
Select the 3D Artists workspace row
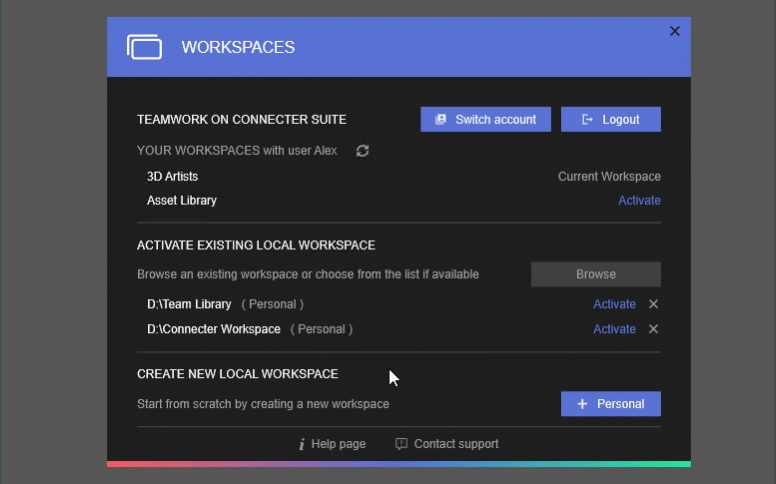pos(398,177)
